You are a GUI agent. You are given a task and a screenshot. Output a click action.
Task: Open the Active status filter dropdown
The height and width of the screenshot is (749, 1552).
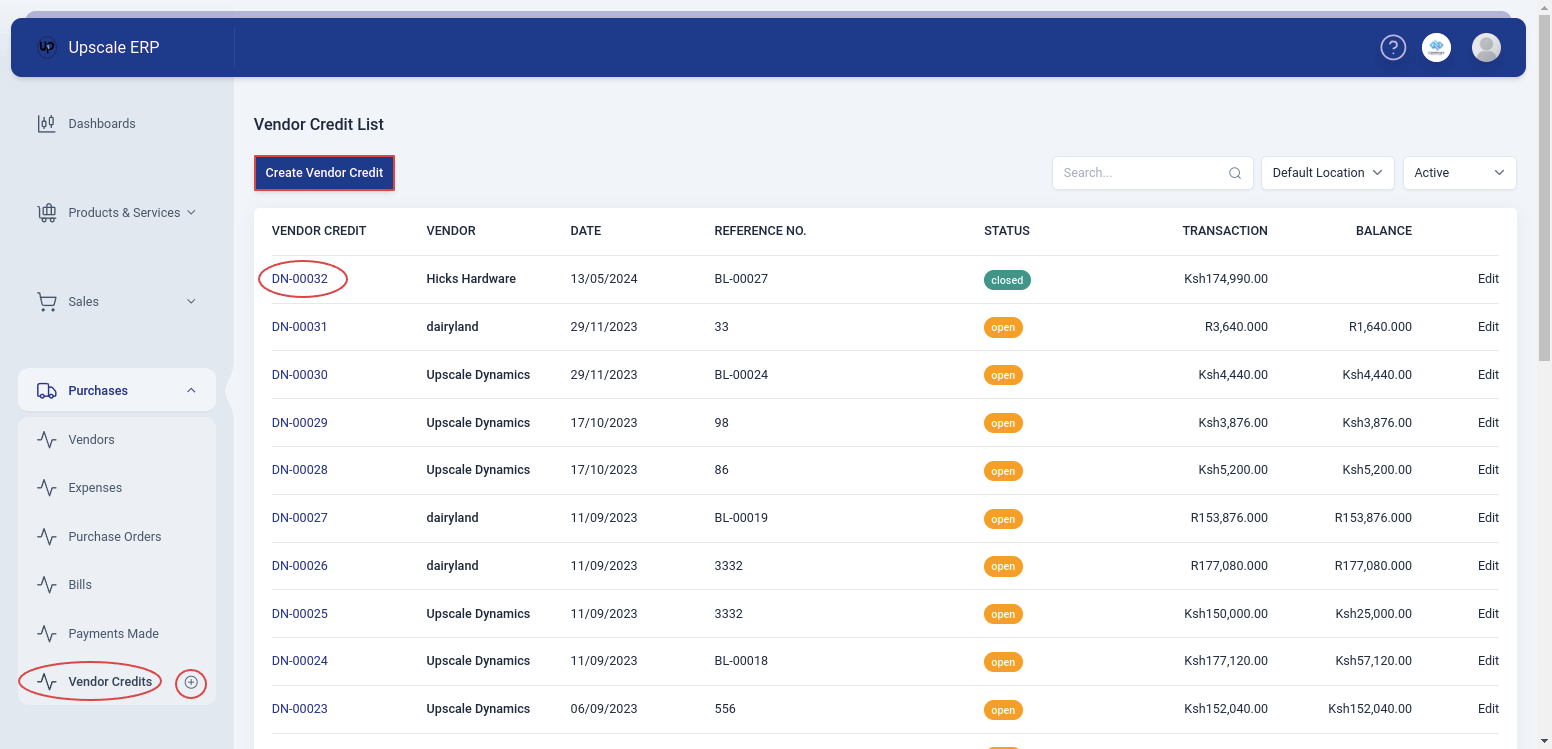click(x=1459, y=173)
